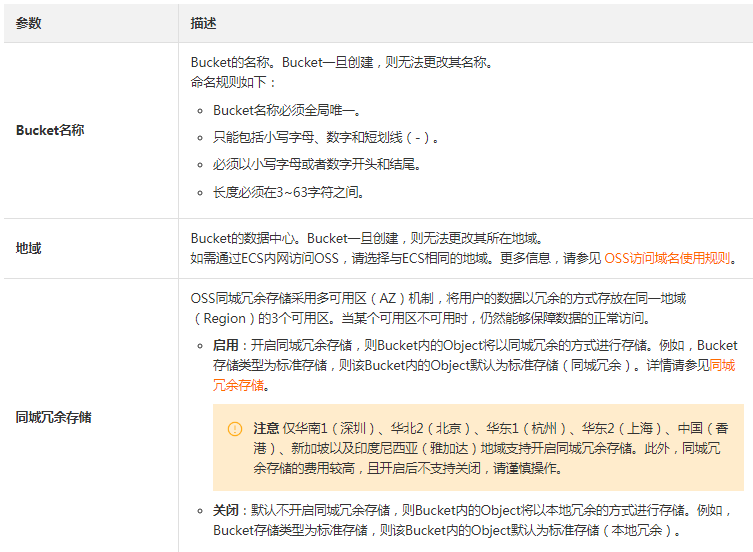Image resolution: width=753 pixels, height=552 pixels.
Task: Click line starting 如需通过ECS内网访问OSS
Action: (x=463, y=258)
